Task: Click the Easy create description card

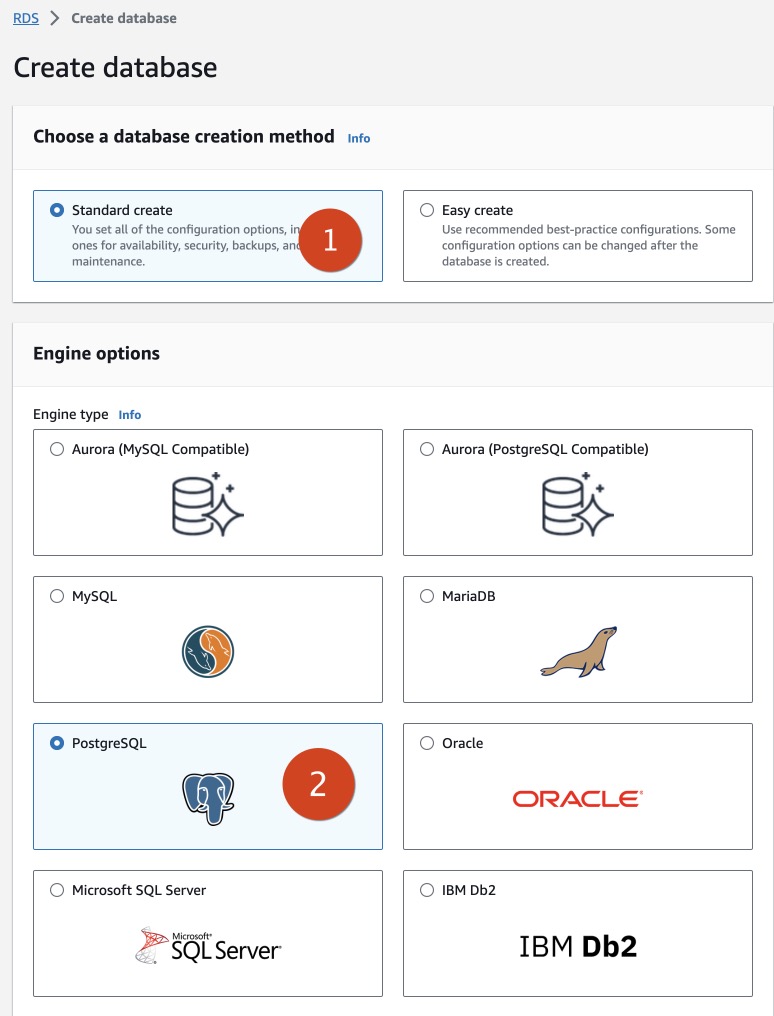Action: tap(577, 236)
